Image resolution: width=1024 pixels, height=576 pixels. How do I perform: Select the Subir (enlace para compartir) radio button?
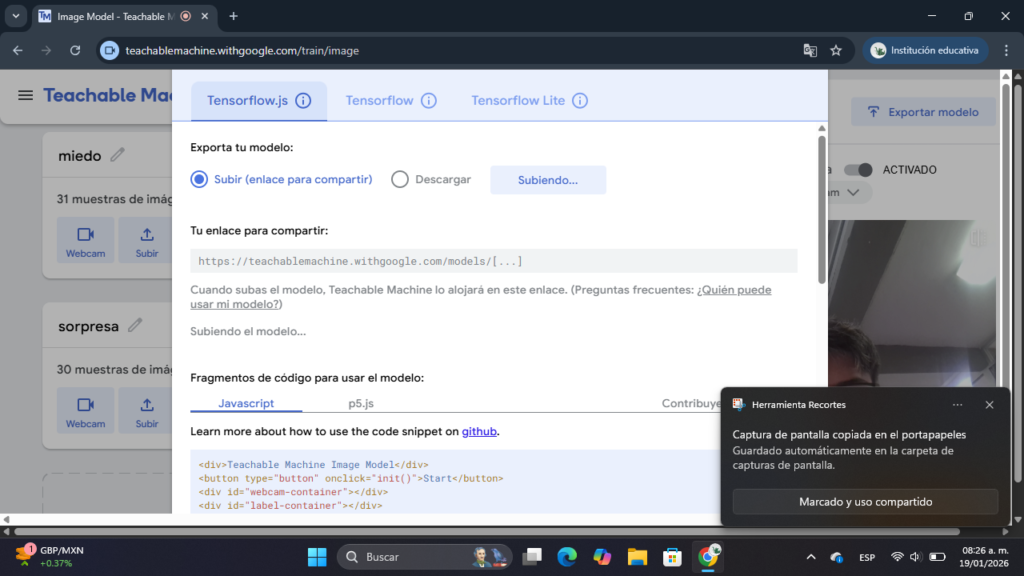click(199, 180)
